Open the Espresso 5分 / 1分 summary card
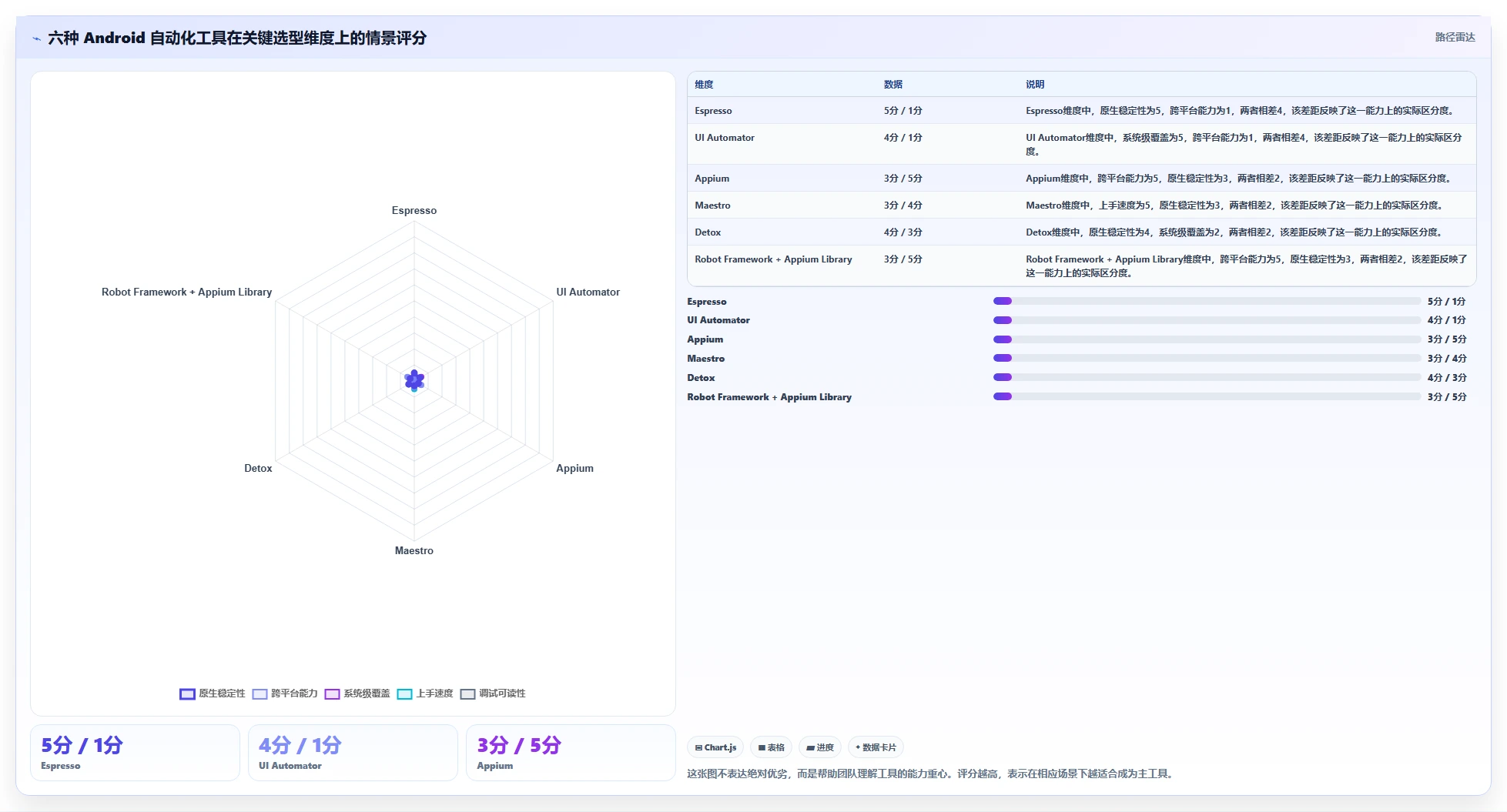 pyautogui.click(x=135, y=753)
